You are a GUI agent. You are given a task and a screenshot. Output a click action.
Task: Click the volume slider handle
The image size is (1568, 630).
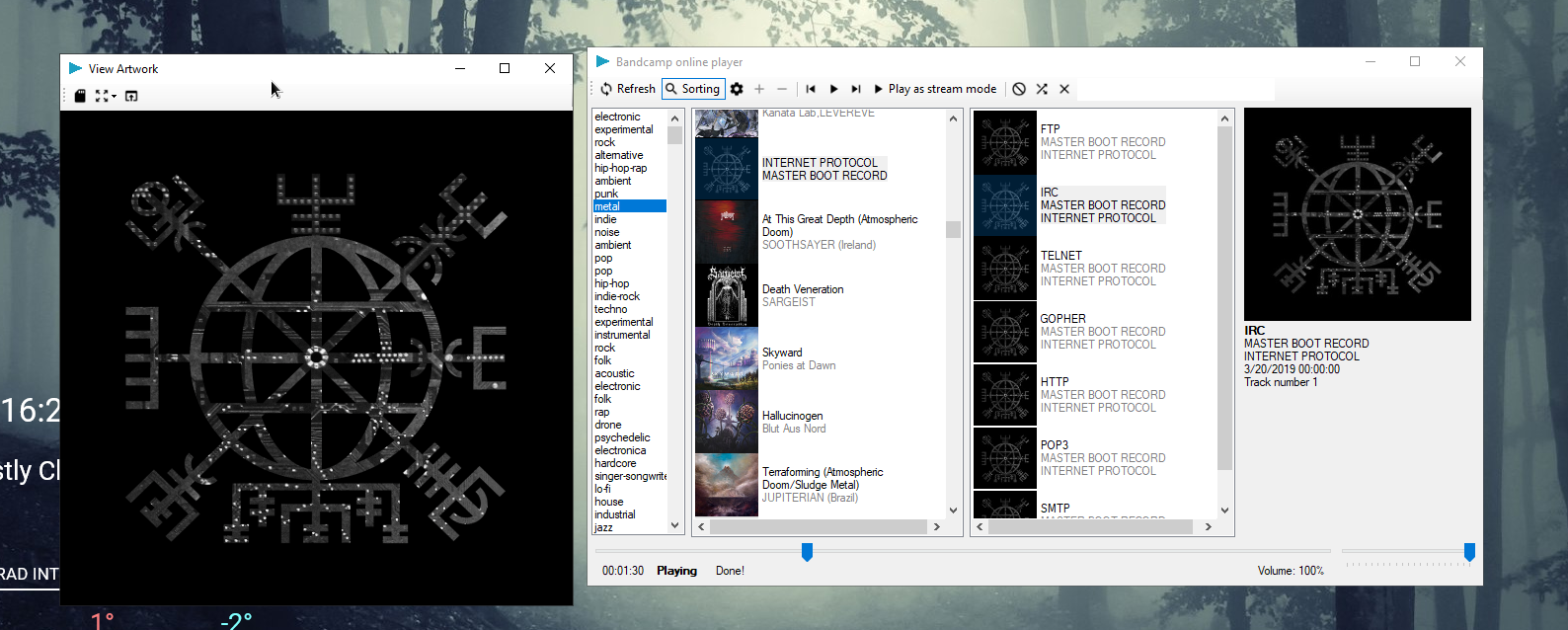[x=1469, y=552]
